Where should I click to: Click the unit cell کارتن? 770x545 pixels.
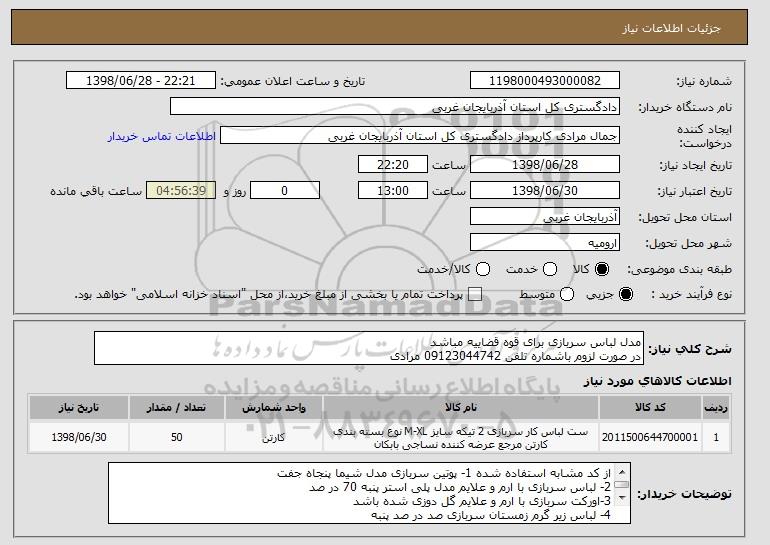point(274,437)
